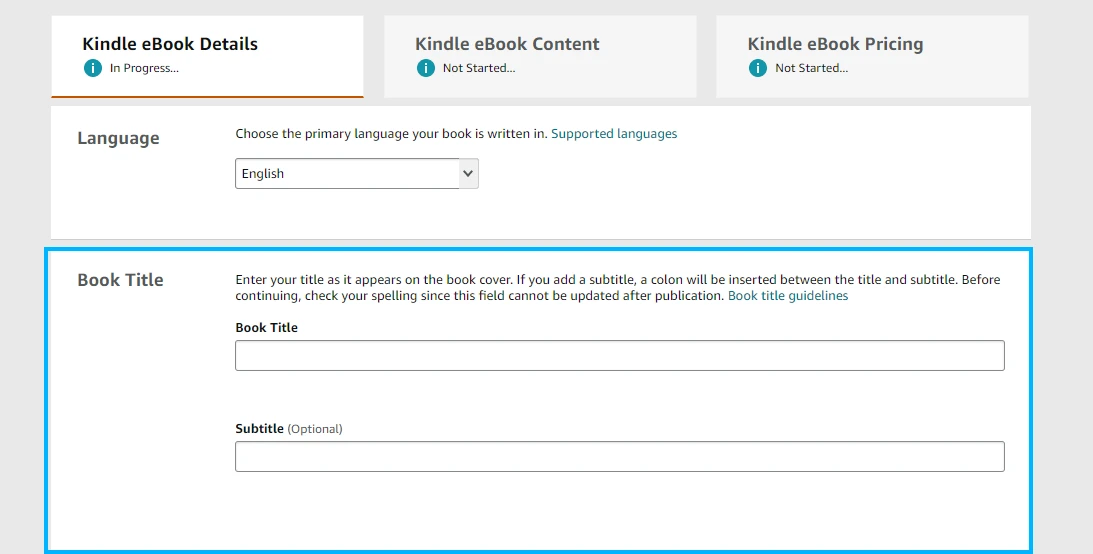Open the Supported languages link
The width and height of the screenshot is (1093, 554).
point(614,133)
